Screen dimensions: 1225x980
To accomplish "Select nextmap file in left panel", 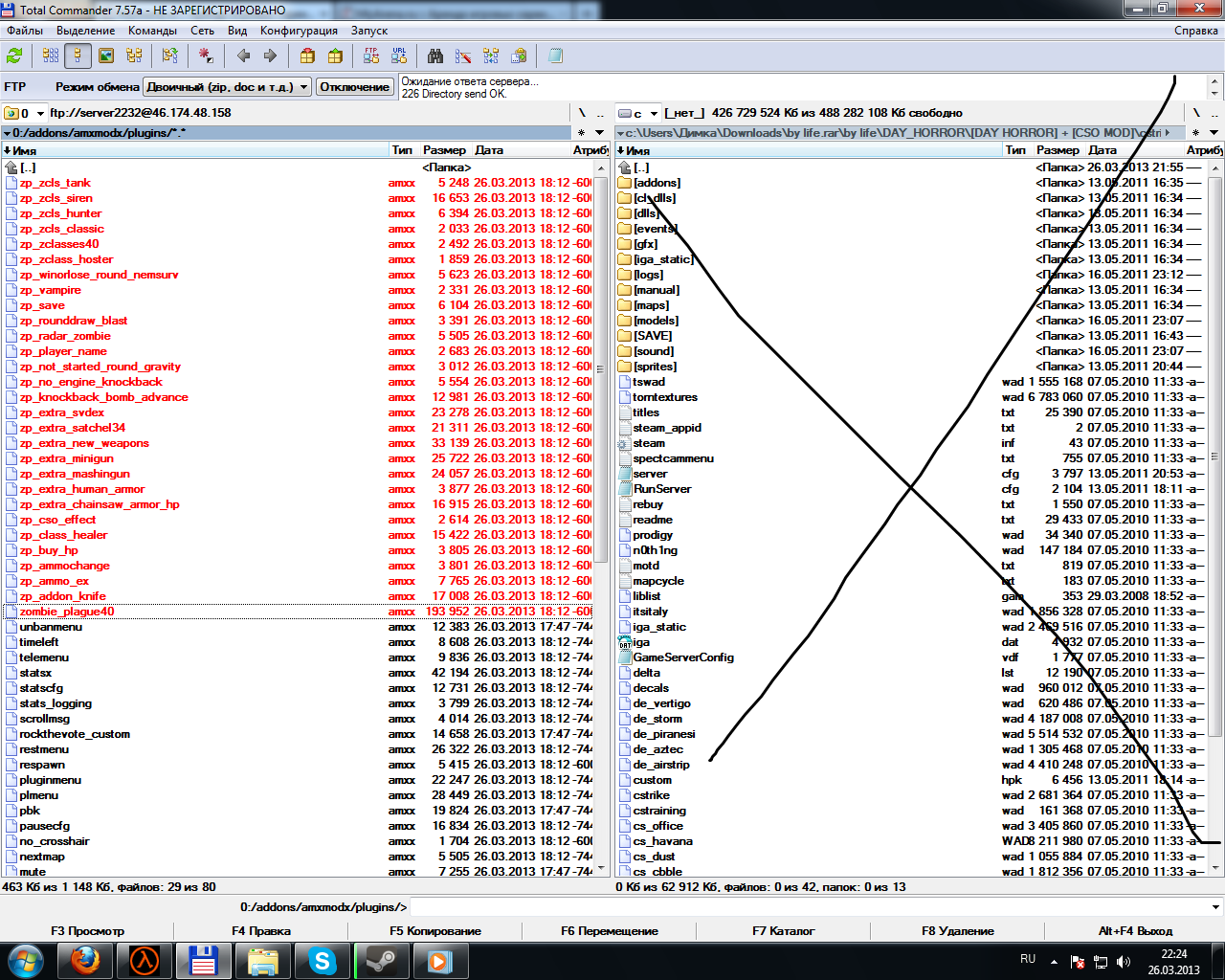I will pos(298,857).
